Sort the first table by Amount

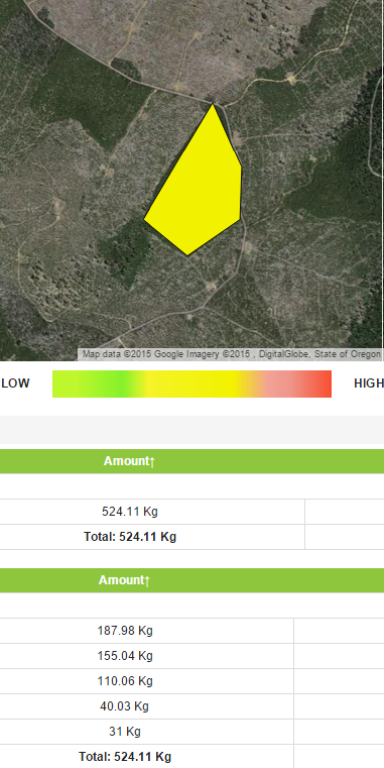[x=129, y=461]
